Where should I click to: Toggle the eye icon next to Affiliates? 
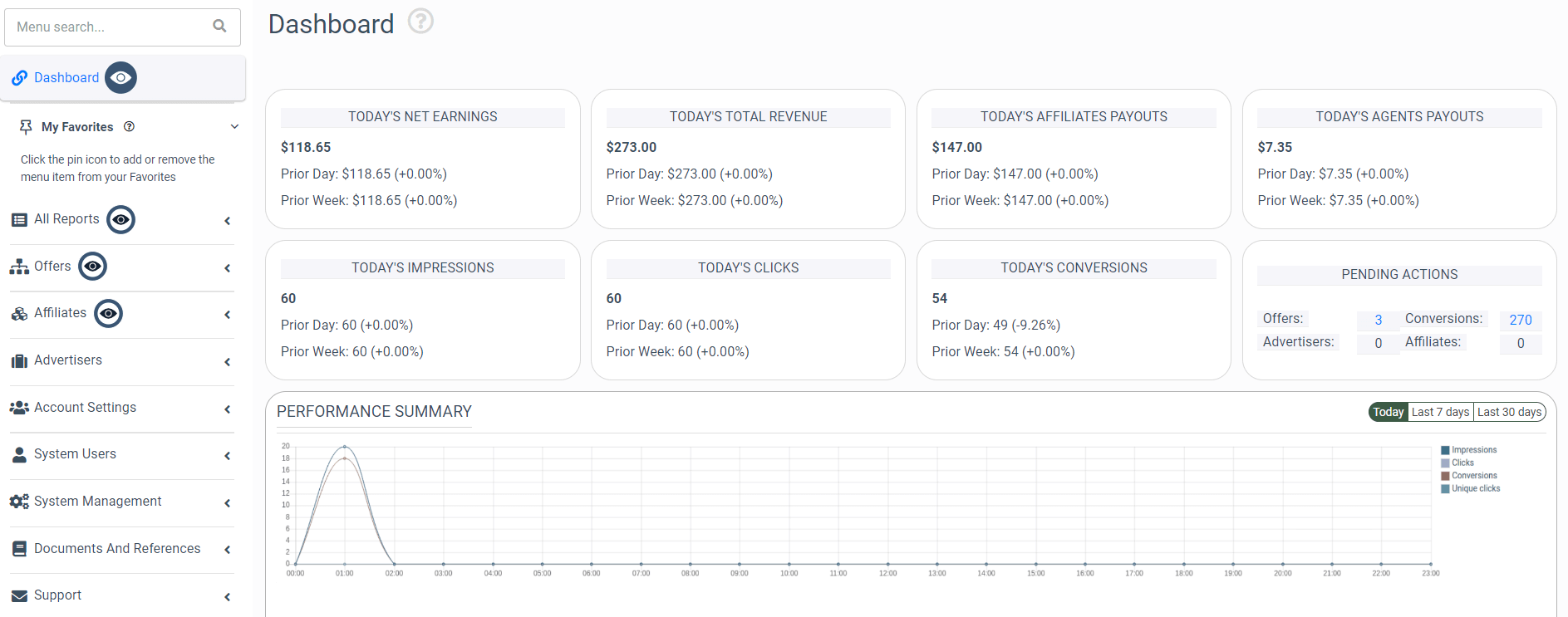[x=109, y=314]
